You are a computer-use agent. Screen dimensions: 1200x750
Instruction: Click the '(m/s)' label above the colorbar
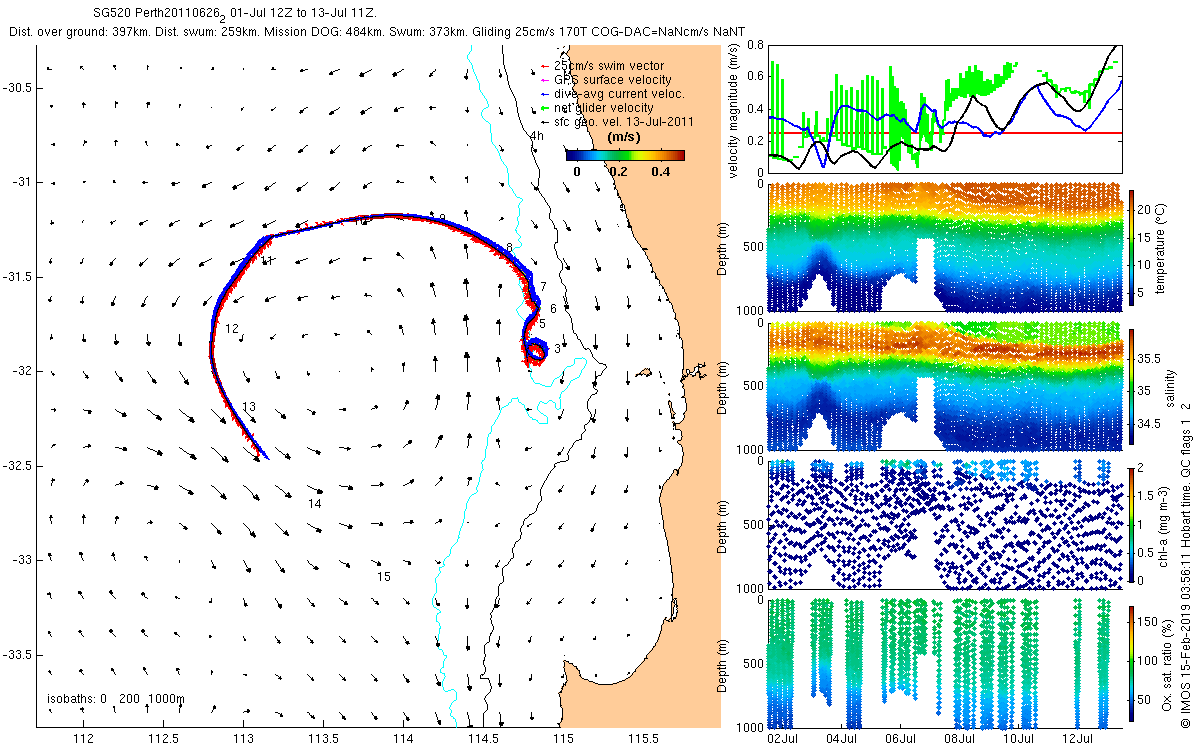pos(625,137)
